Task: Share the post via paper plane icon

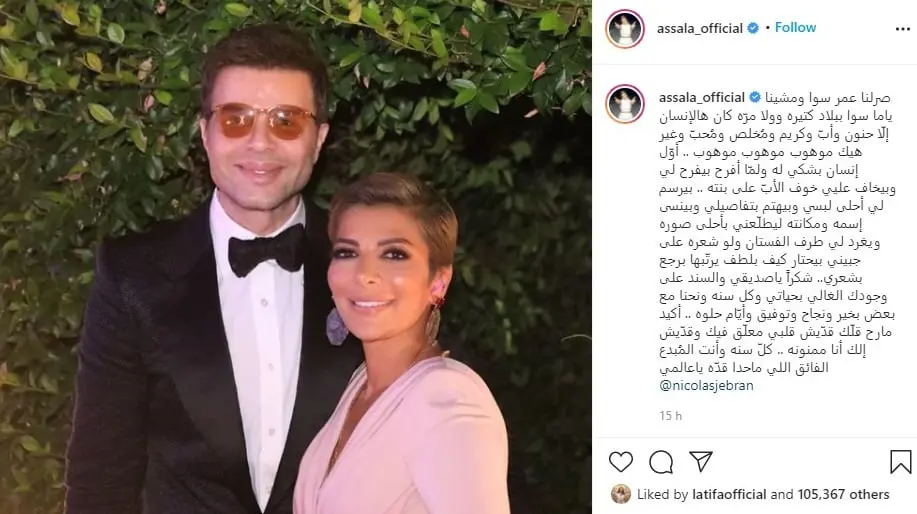Action: point(701,461)
